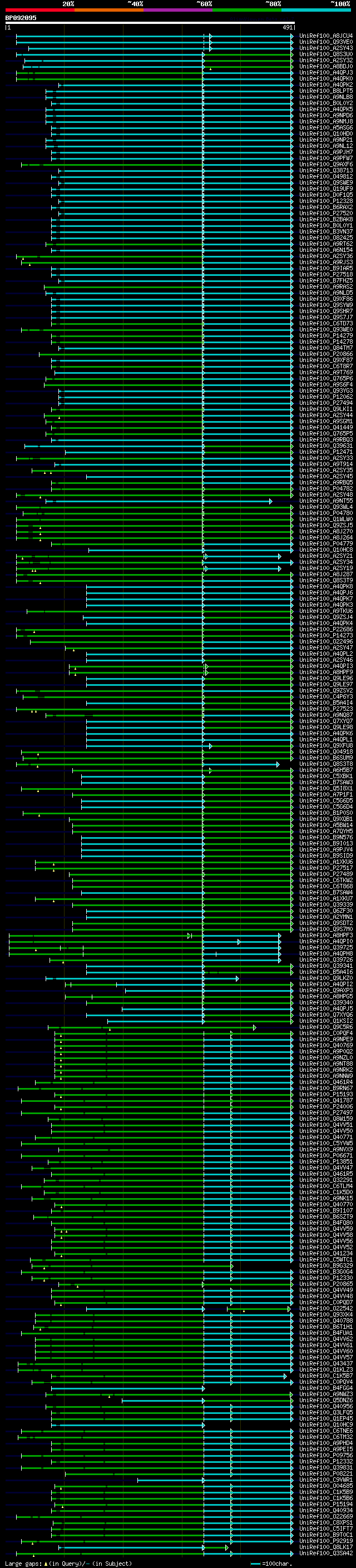
Task: Select the UniRef100_B8LPT5 label
Action: pyautogui.click(x=326, y=91)
